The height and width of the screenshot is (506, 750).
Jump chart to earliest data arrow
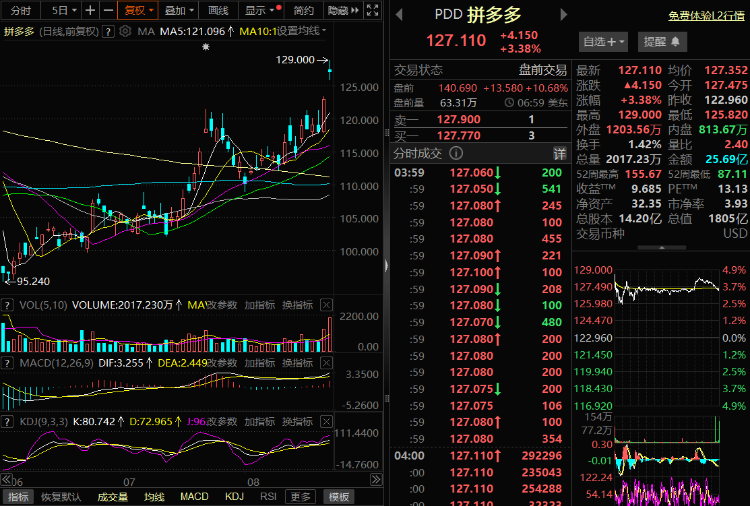[6, 479]
